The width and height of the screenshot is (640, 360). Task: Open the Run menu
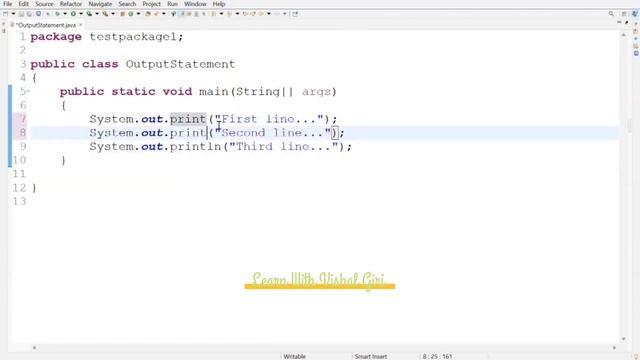pos(172,4)
